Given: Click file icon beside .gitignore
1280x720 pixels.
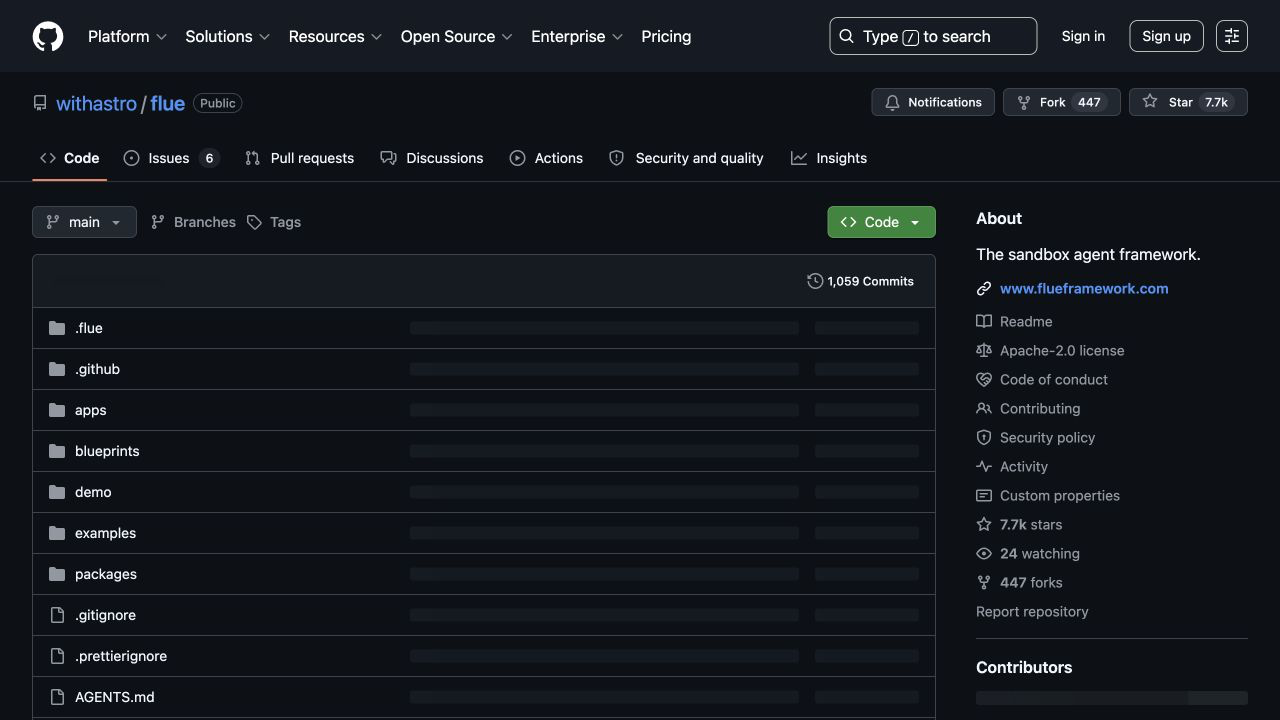Looking at the screenshot, I should pos(57,615).
